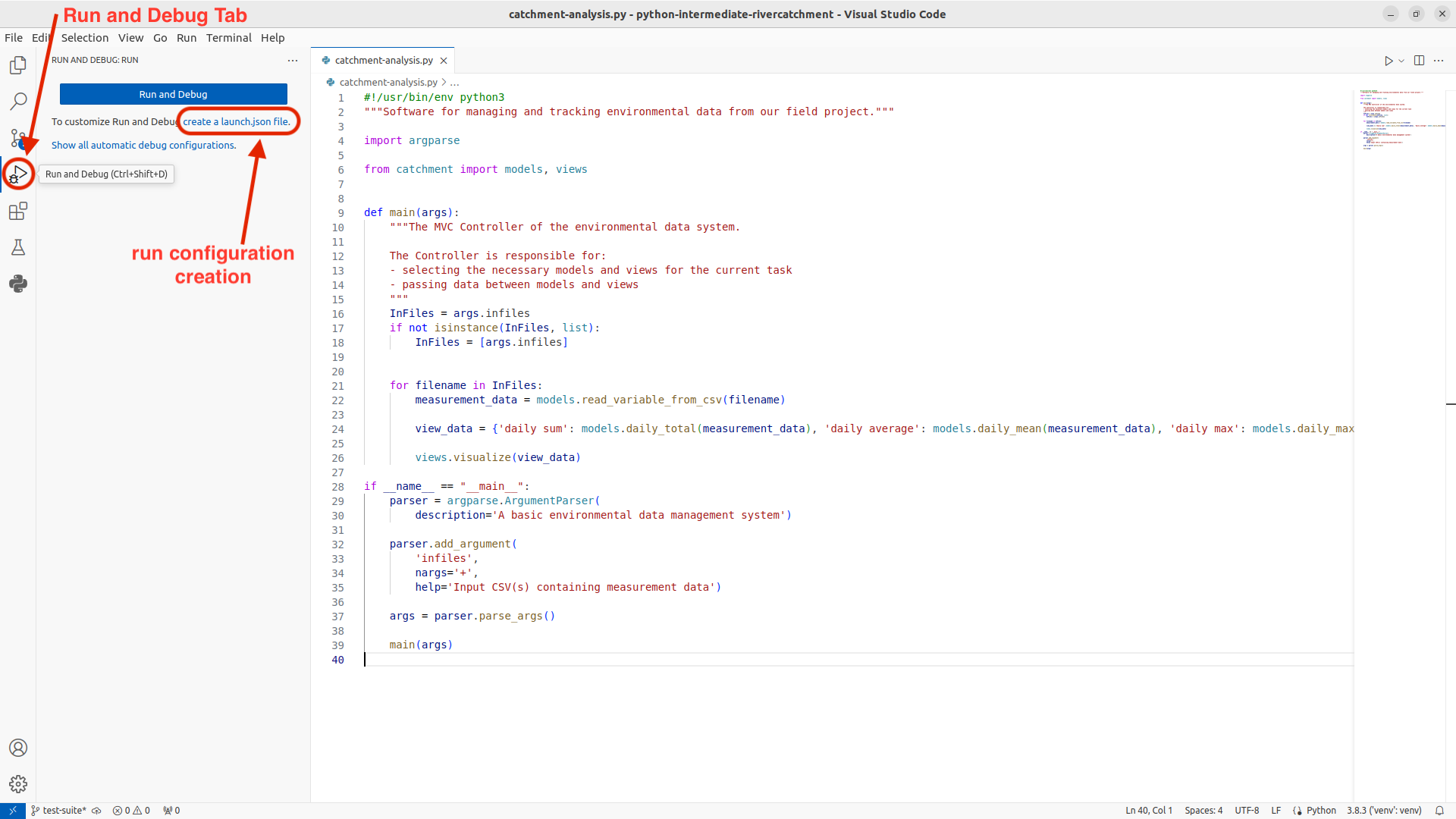This screenshot has width=1456, height=819.
Task: Open the Search view icon
Action: [x=18, y=101]
